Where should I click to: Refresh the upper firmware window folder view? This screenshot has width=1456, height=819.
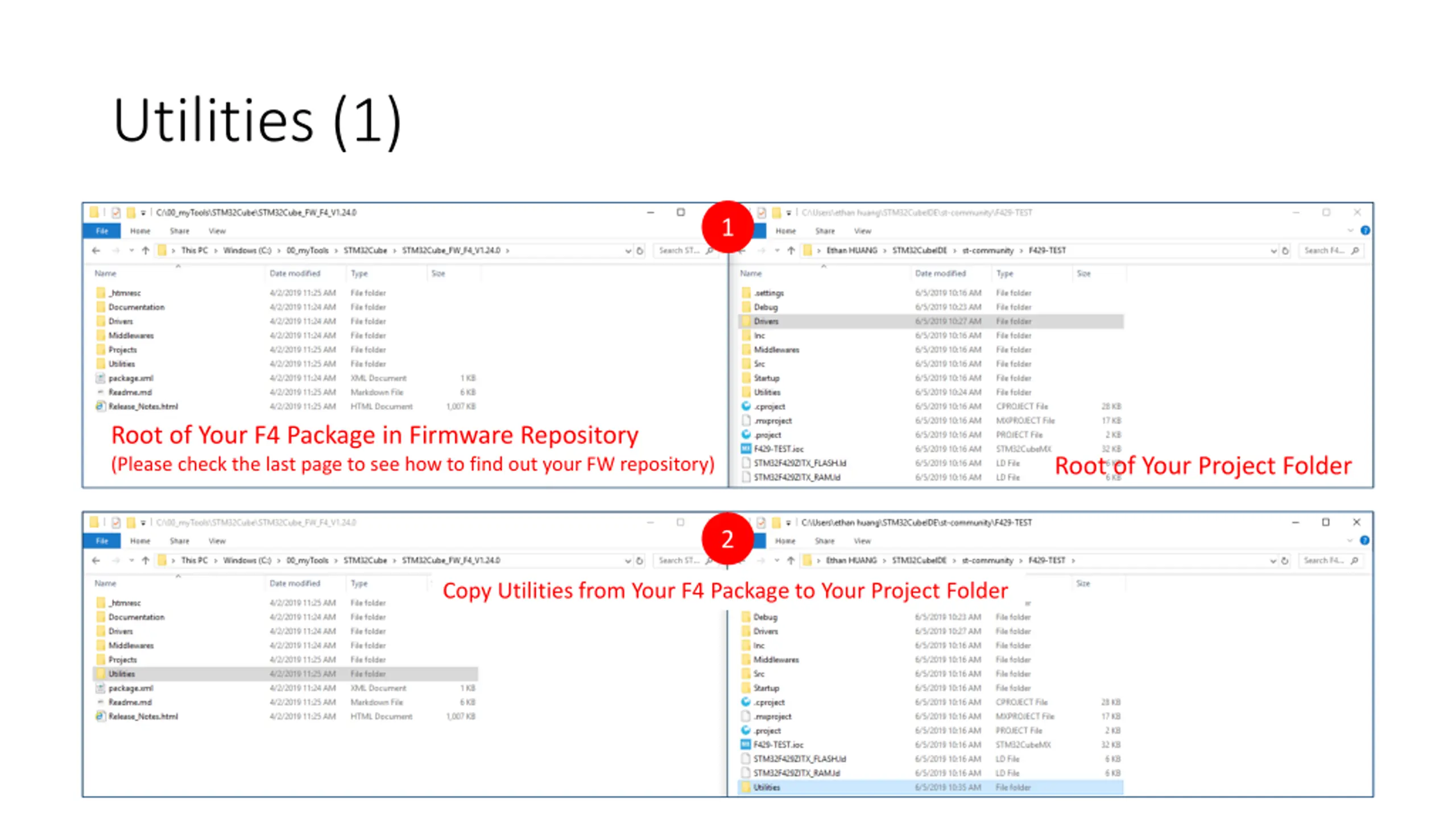click(x=640, y=251)
